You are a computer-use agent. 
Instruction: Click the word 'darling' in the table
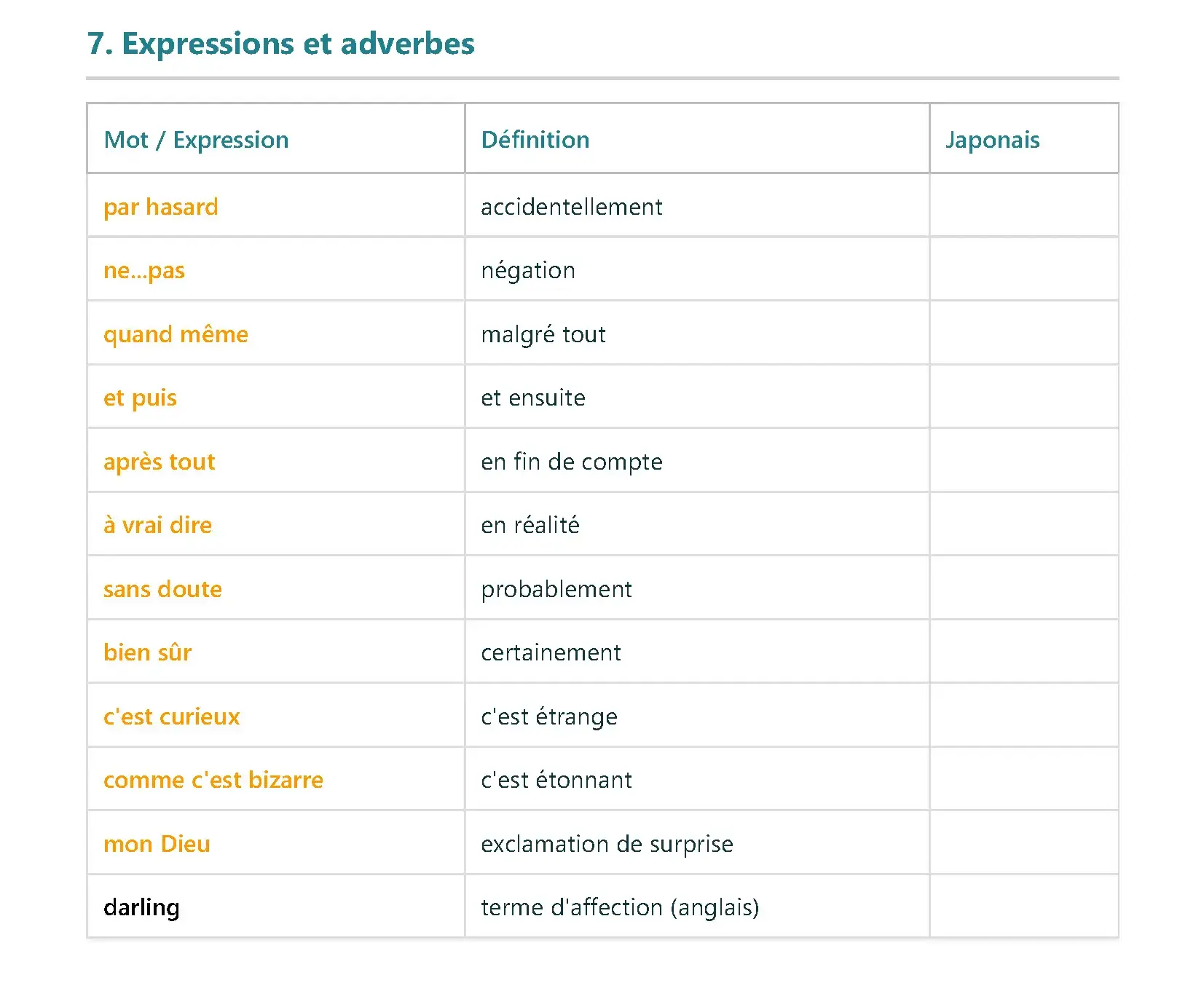[141, 907]
